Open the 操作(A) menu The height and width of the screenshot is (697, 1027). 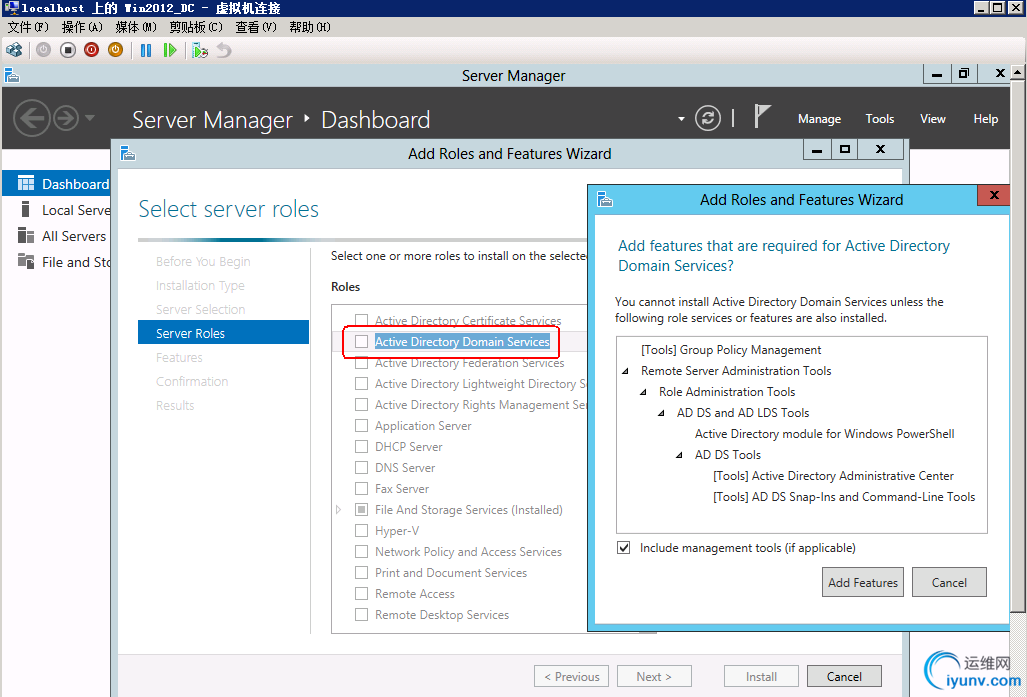pos(82,28)
